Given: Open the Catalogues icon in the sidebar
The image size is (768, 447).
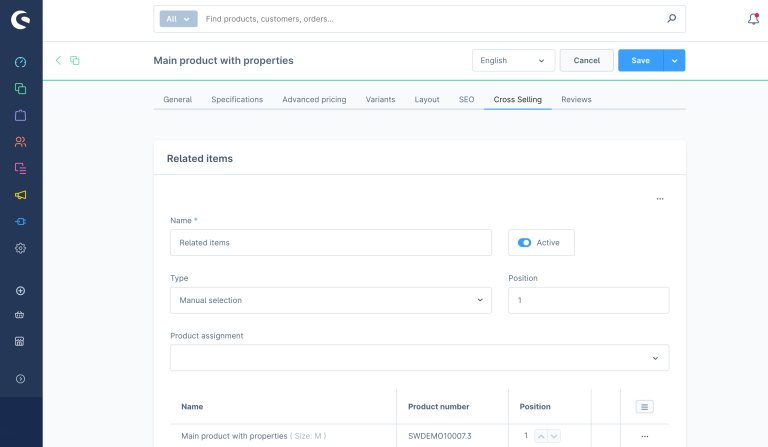Looking at the screenshot, I should tap(21, 89).
